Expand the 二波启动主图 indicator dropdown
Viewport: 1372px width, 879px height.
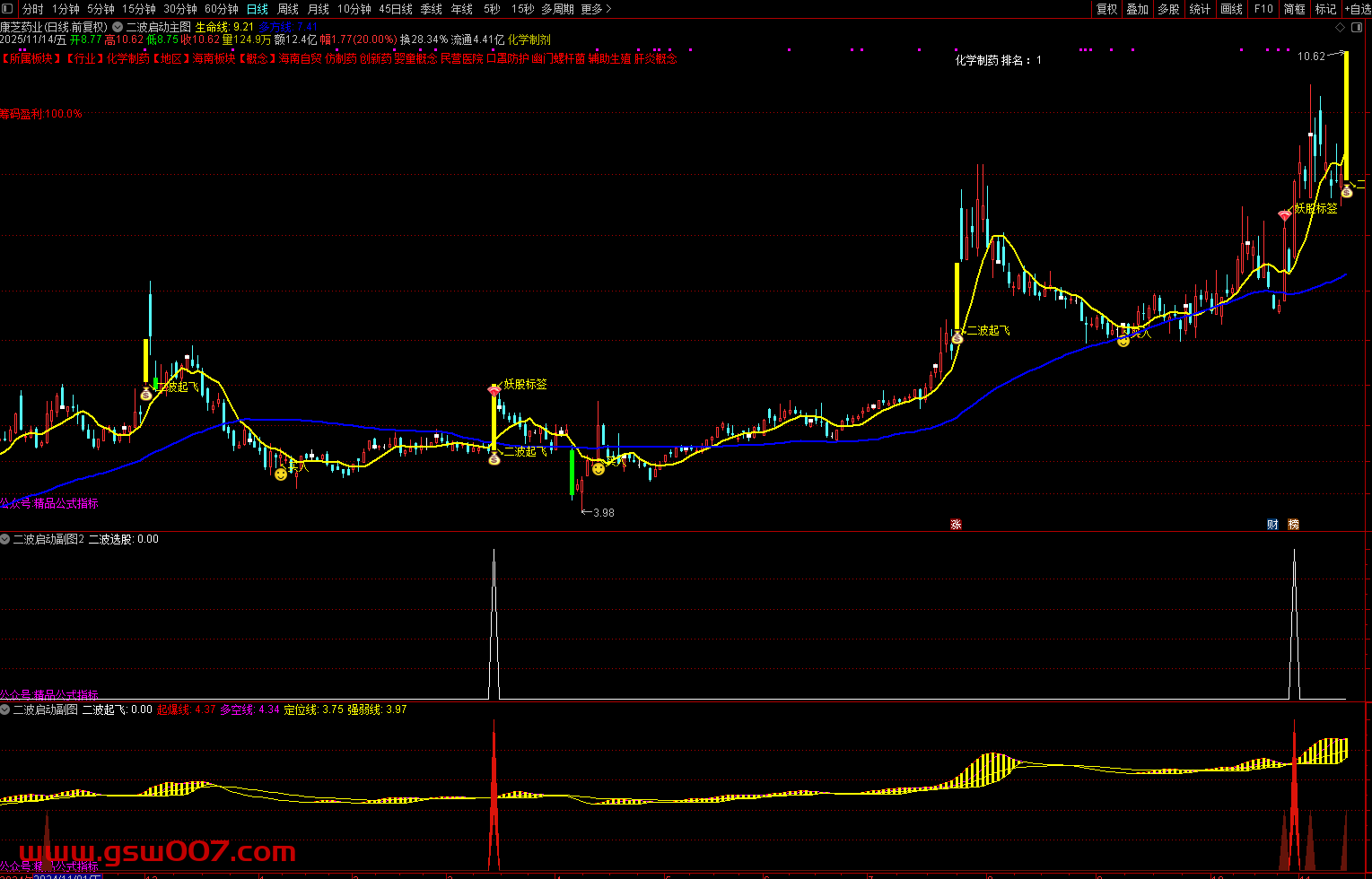118,27
